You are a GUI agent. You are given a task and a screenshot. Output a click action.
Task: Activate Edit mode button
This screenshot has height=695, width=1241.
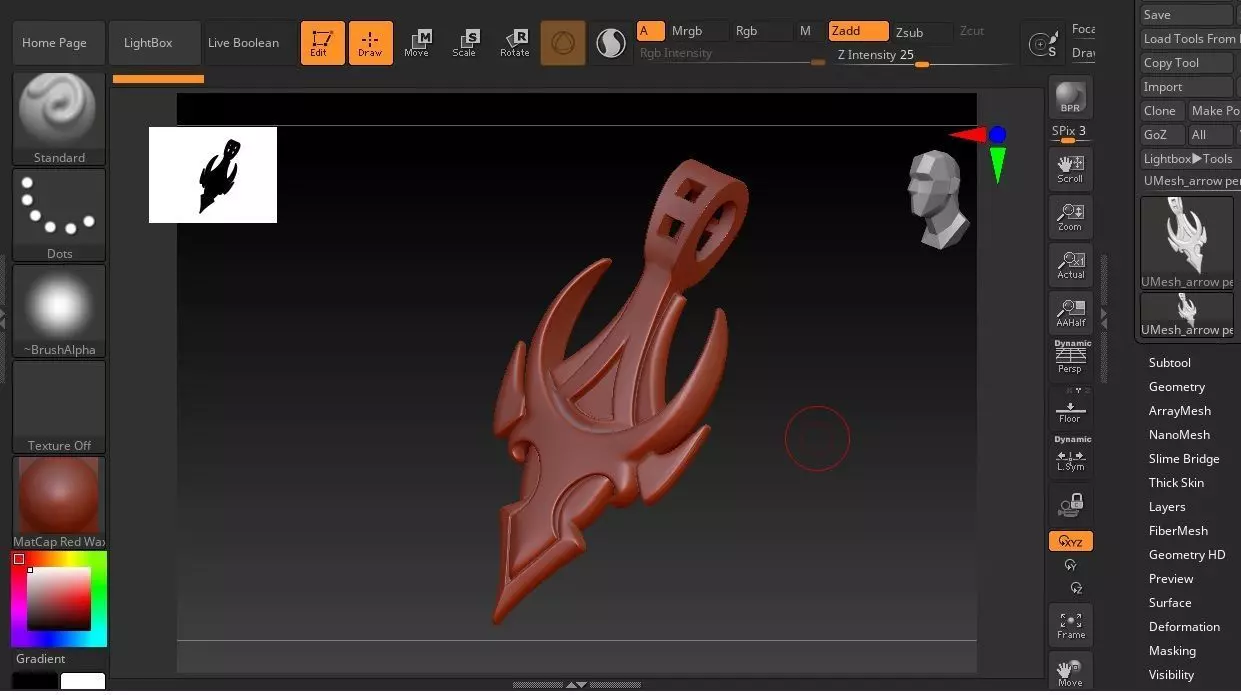pos(322,43)
